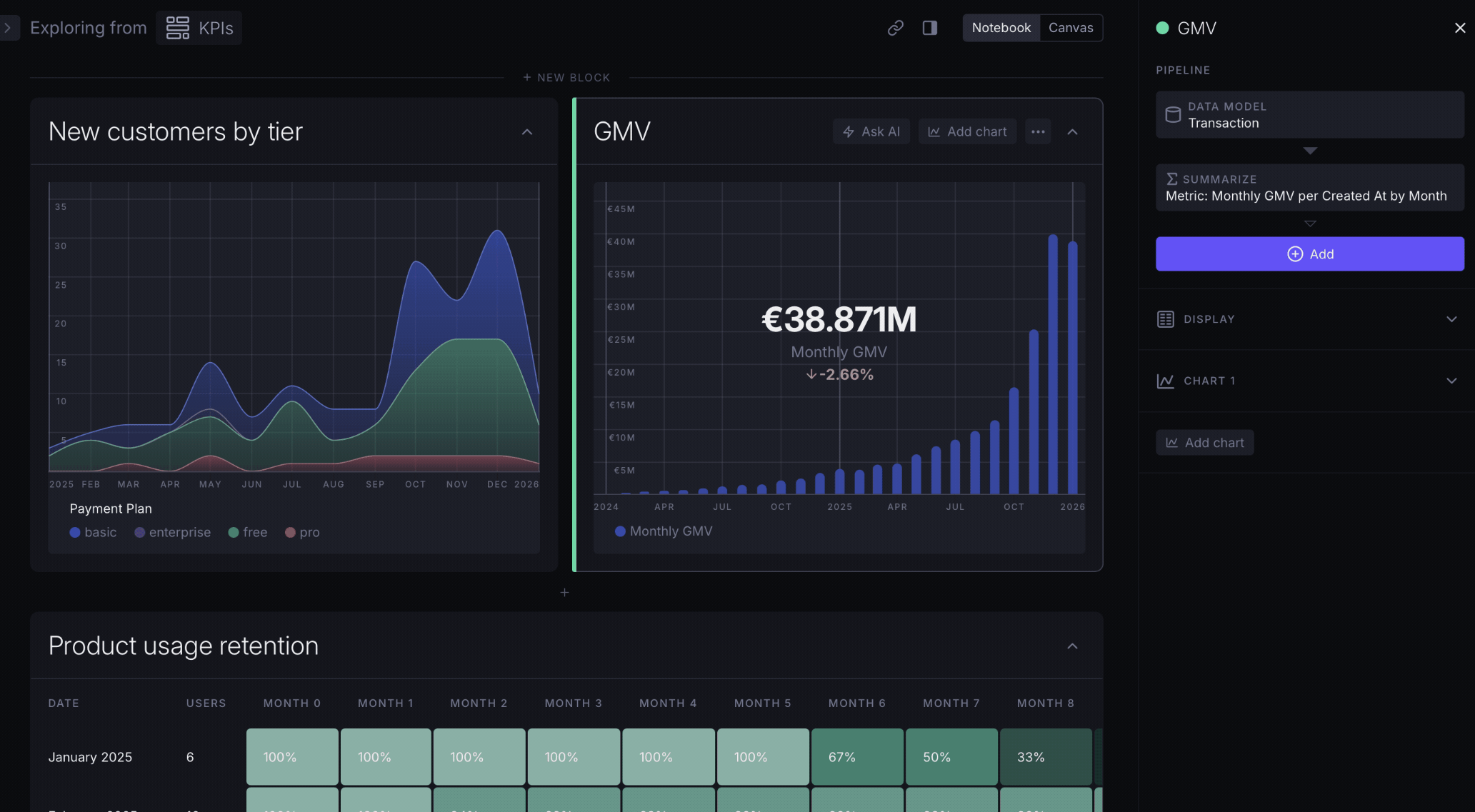The height and width of the screenshot is (812, 1475).
Task: Select the Notebook tab
Action: click(1001, 28)
